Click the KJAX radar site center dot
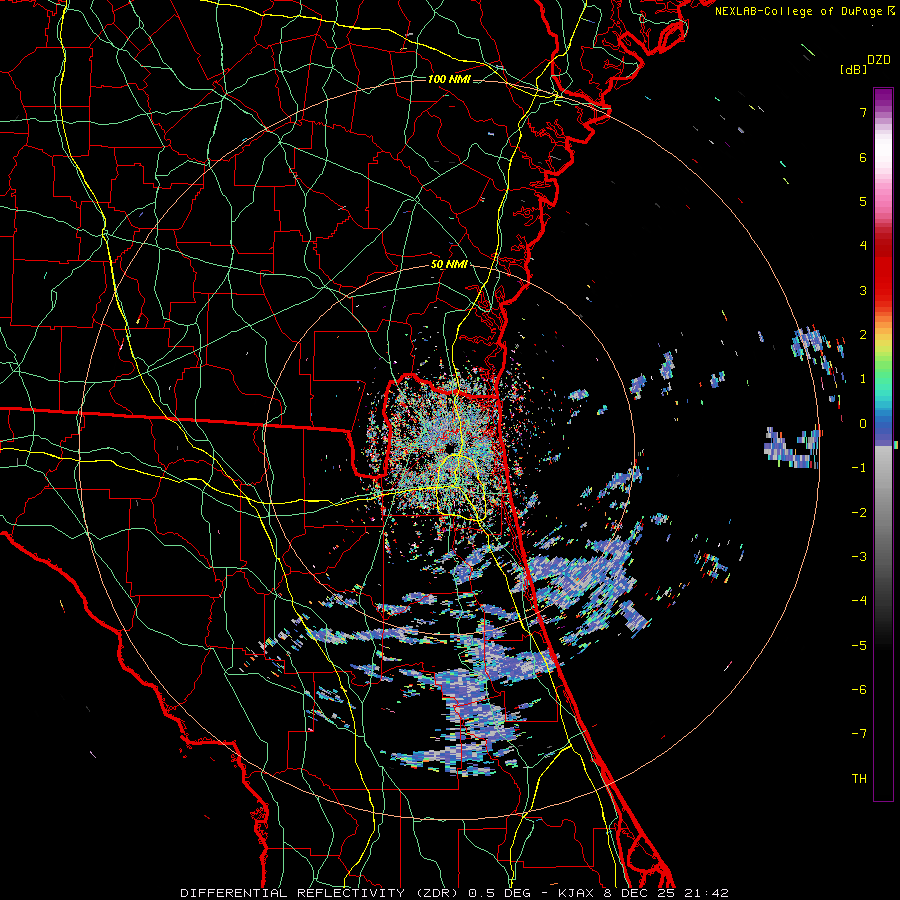Viewport: 900px width, 900px height. click(448, 448)
